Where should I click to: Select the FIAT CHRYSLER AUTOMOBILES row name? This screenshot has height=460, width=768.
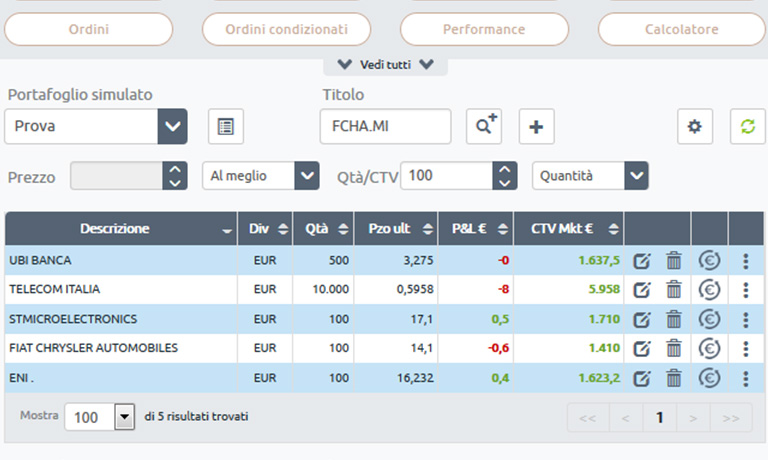[x=94, y=348]
